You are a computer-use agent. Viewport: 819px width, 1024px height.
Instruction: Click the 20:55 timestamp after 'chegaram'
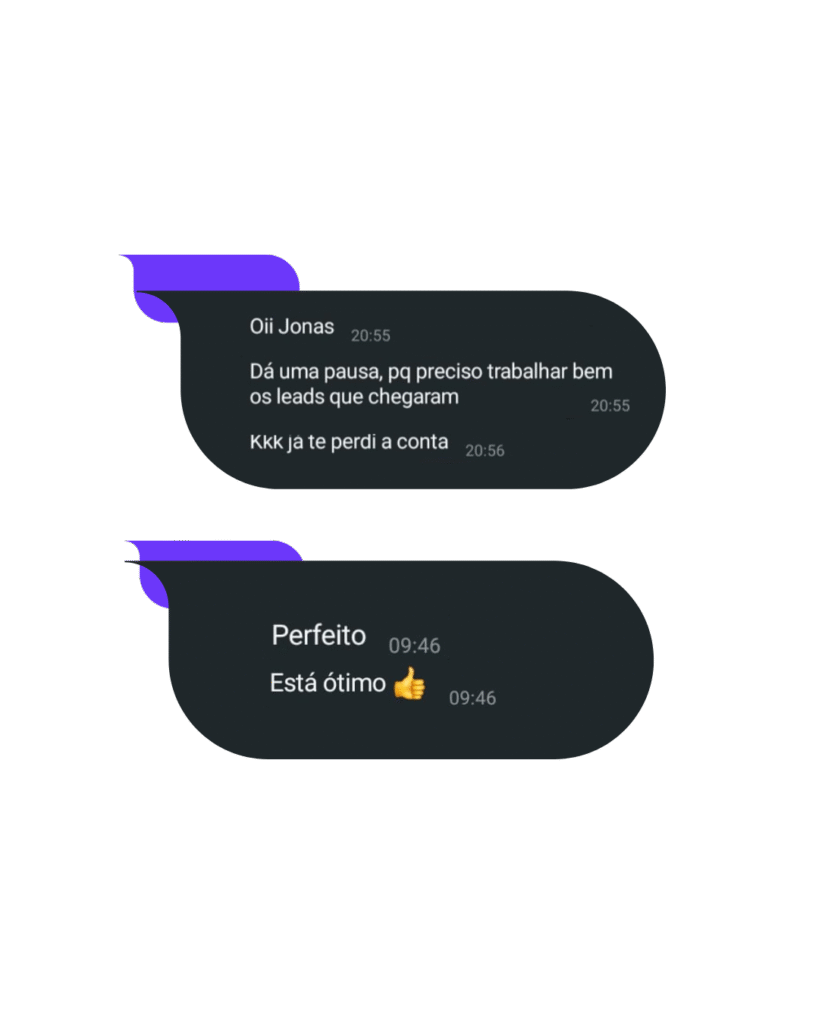[x=610, y=406]
